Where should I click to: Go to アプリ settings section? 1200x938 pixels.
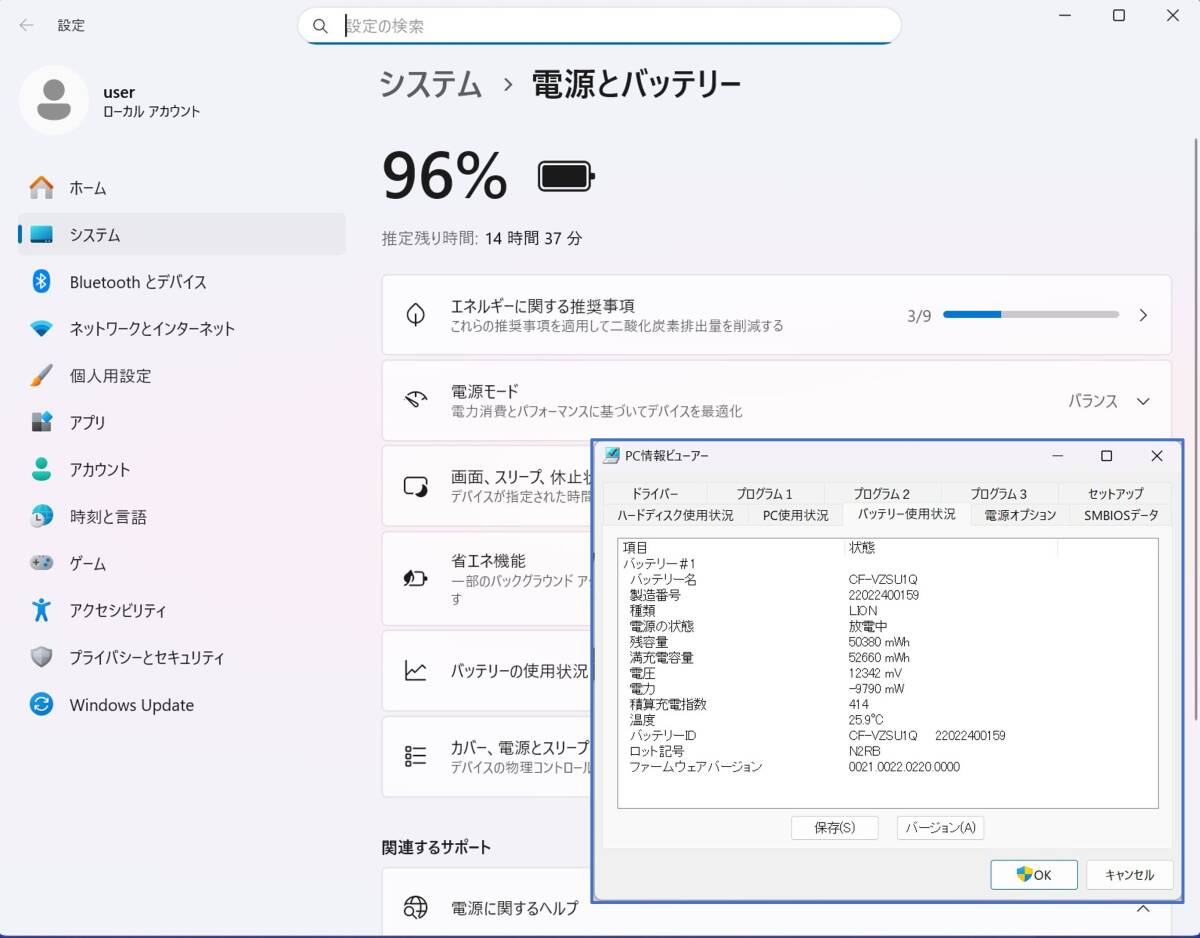(87, 423)
